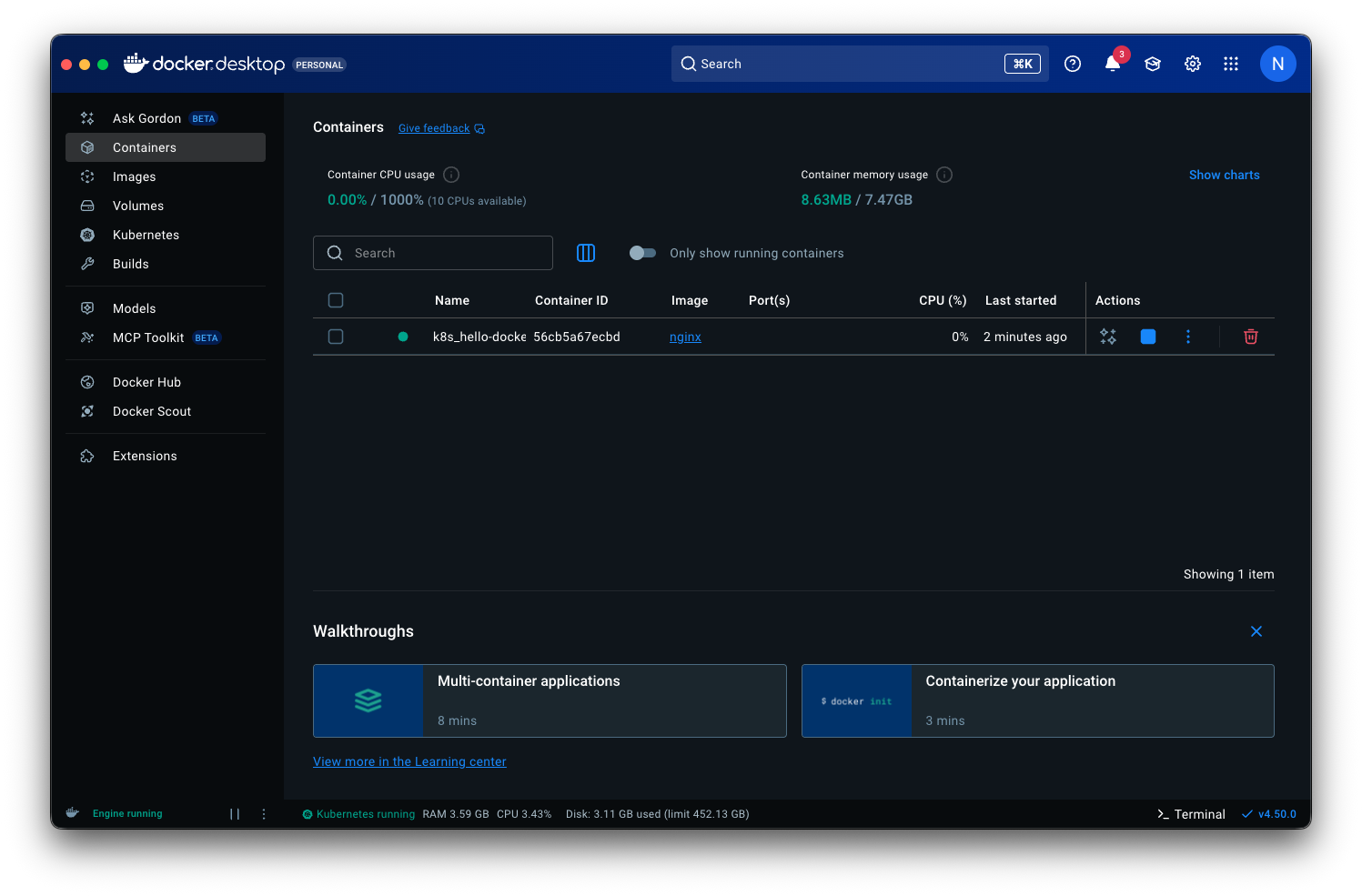Image resolution: width=1362 pixels, height=896 pixels.
Task: Go to Builds in the sidebar
Action: (165, 264)
